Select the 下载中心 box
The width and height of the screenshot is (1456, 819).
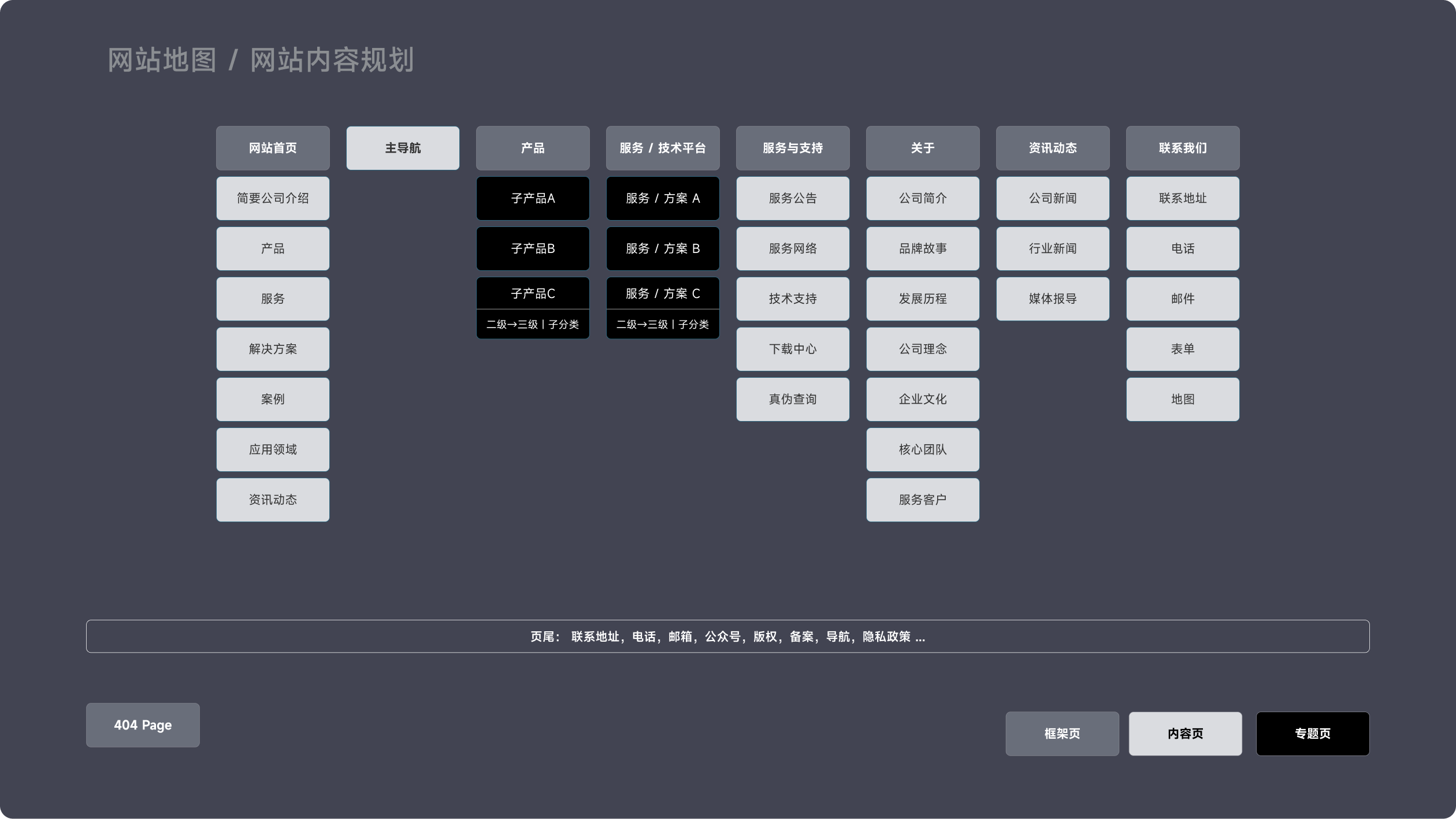[793, 349]
